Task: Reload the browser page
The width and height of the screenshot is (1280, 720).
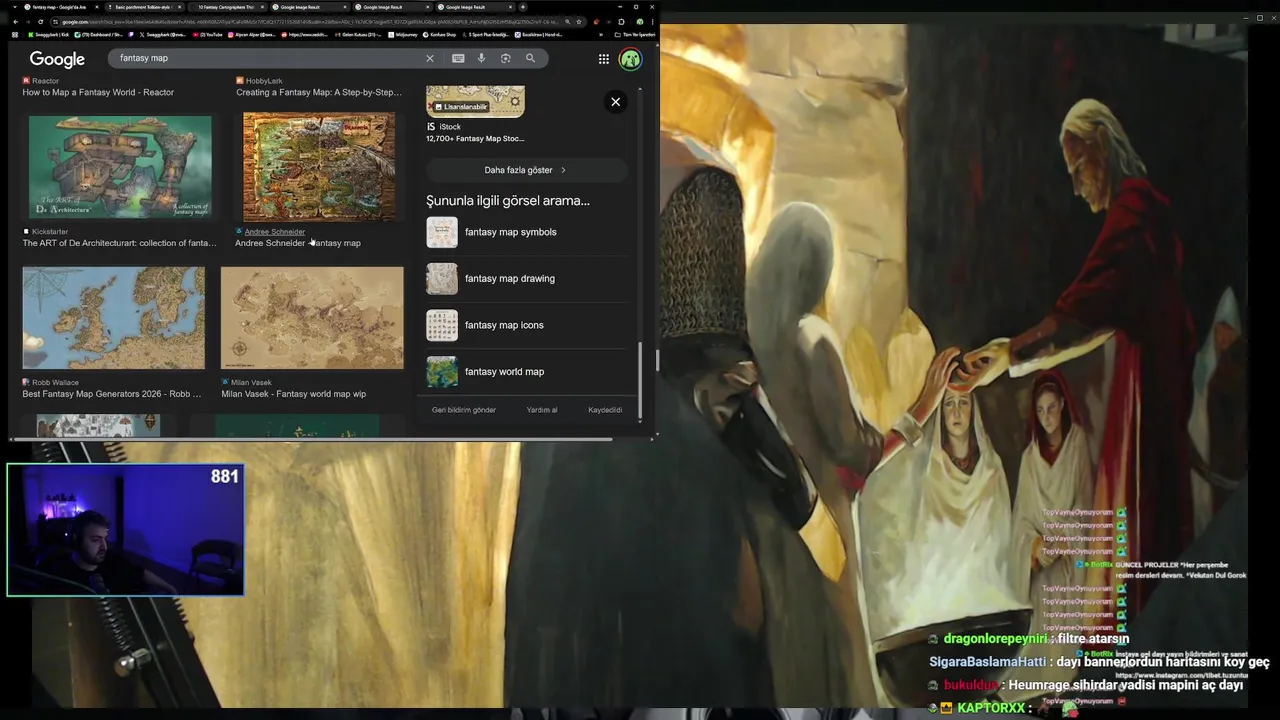Action: (x=42, y=21)
